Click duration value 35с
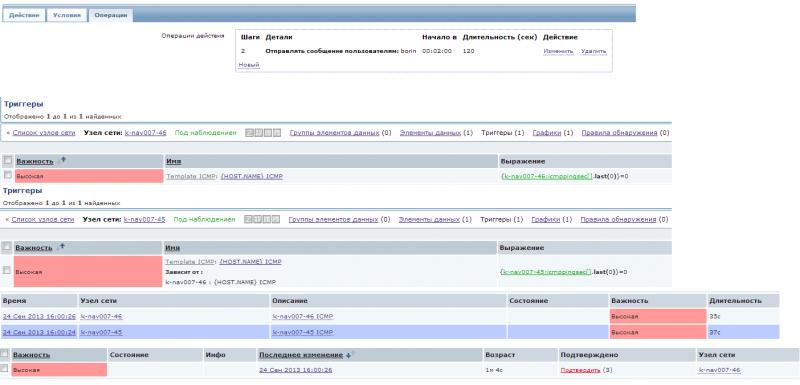The image size is (800, 385). click(714, 316)
